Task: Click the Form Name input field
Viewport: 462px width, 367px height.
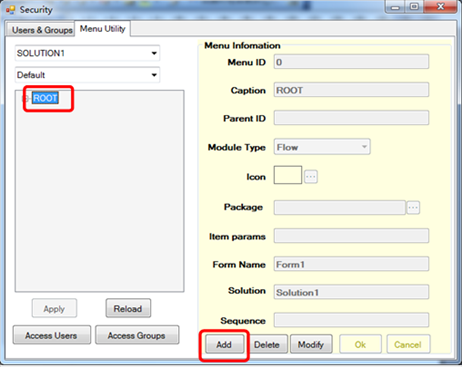Action: [x=351, y=264]
